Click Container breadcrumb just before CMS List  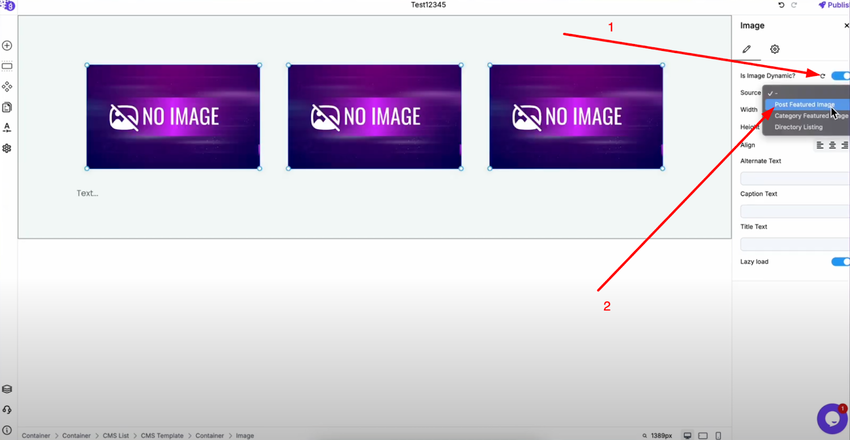click(x=76, y=436)
